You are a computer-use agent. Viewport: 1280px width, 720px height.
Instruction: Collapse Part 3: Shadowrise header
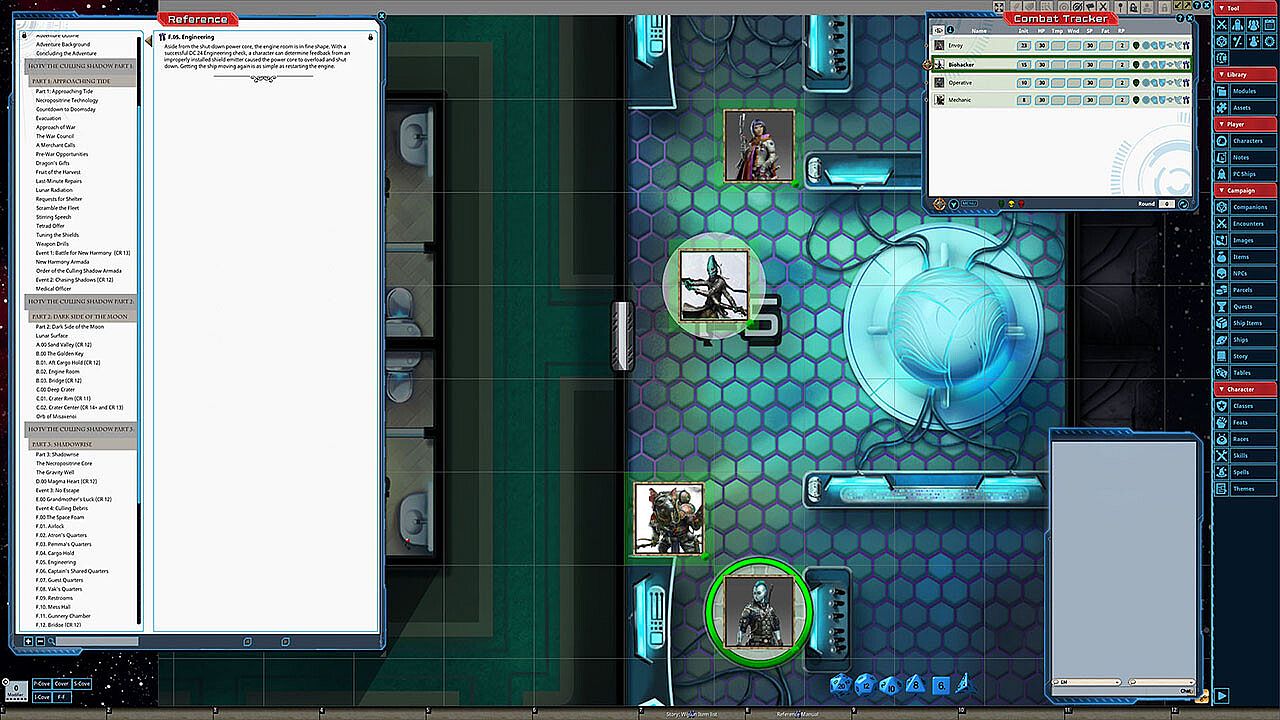81,444
